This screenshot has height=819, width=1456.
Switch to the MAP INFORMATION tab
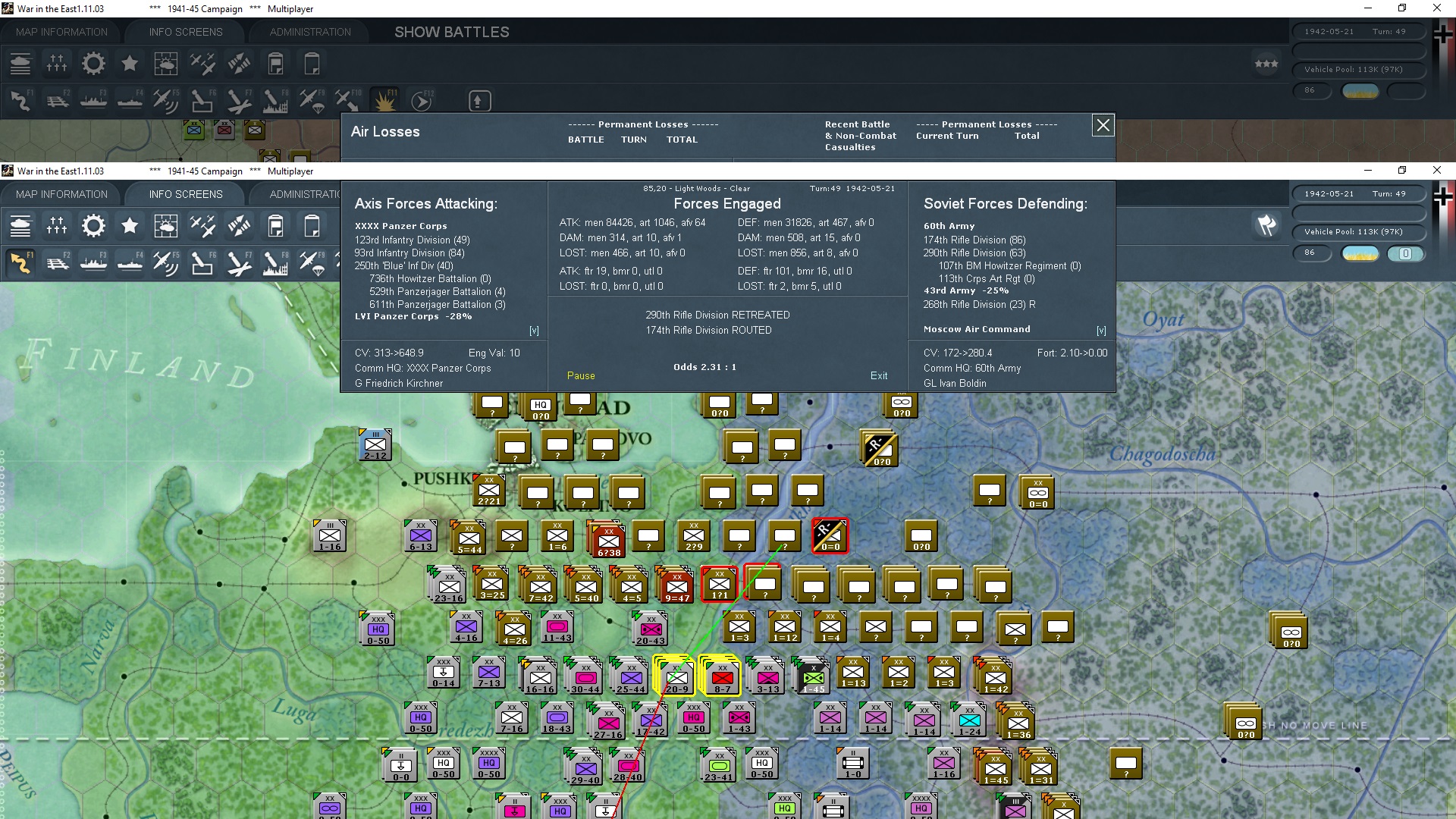[61, 193]
